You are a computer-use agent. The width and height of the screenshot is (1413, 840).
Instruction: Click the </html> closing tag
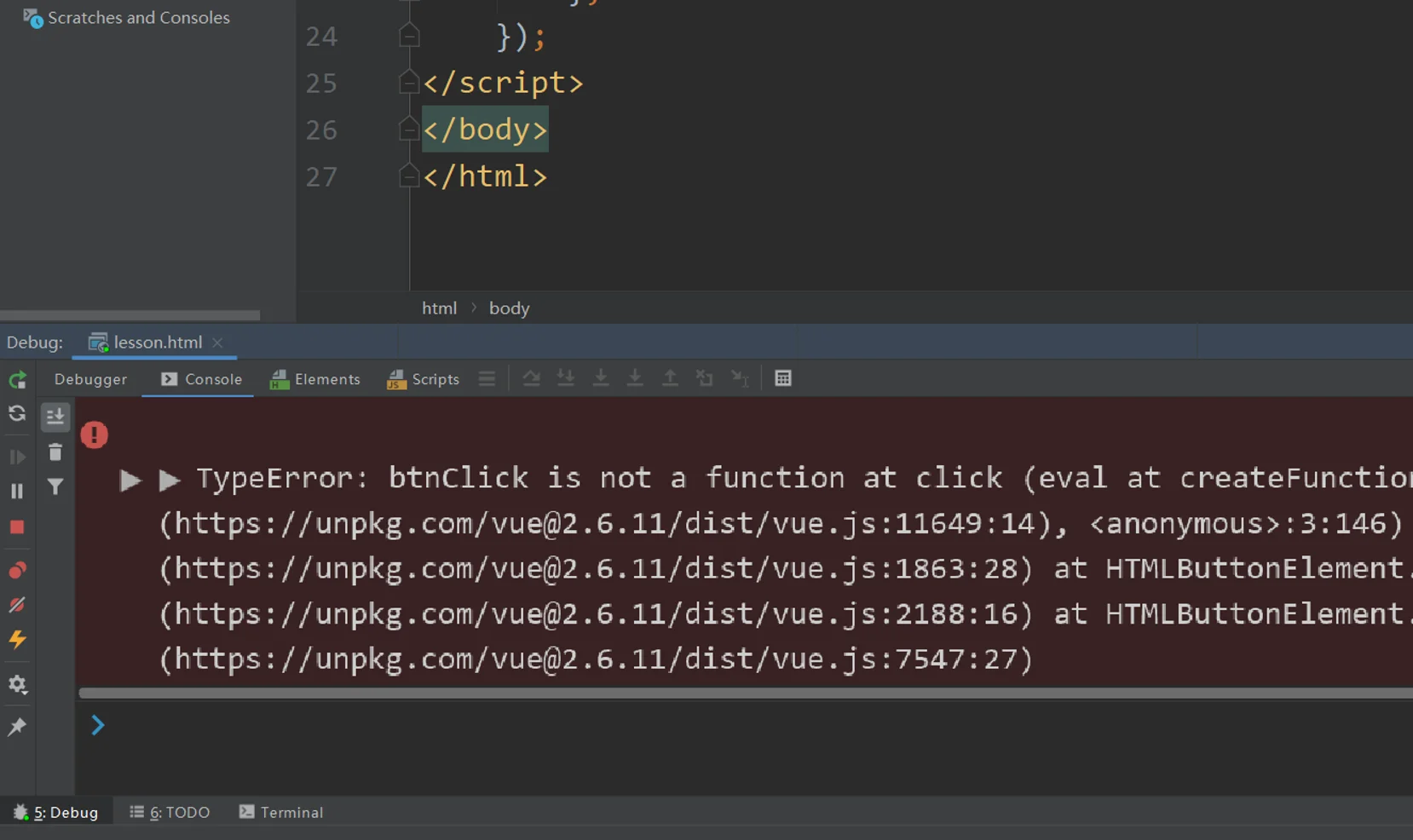485,176
